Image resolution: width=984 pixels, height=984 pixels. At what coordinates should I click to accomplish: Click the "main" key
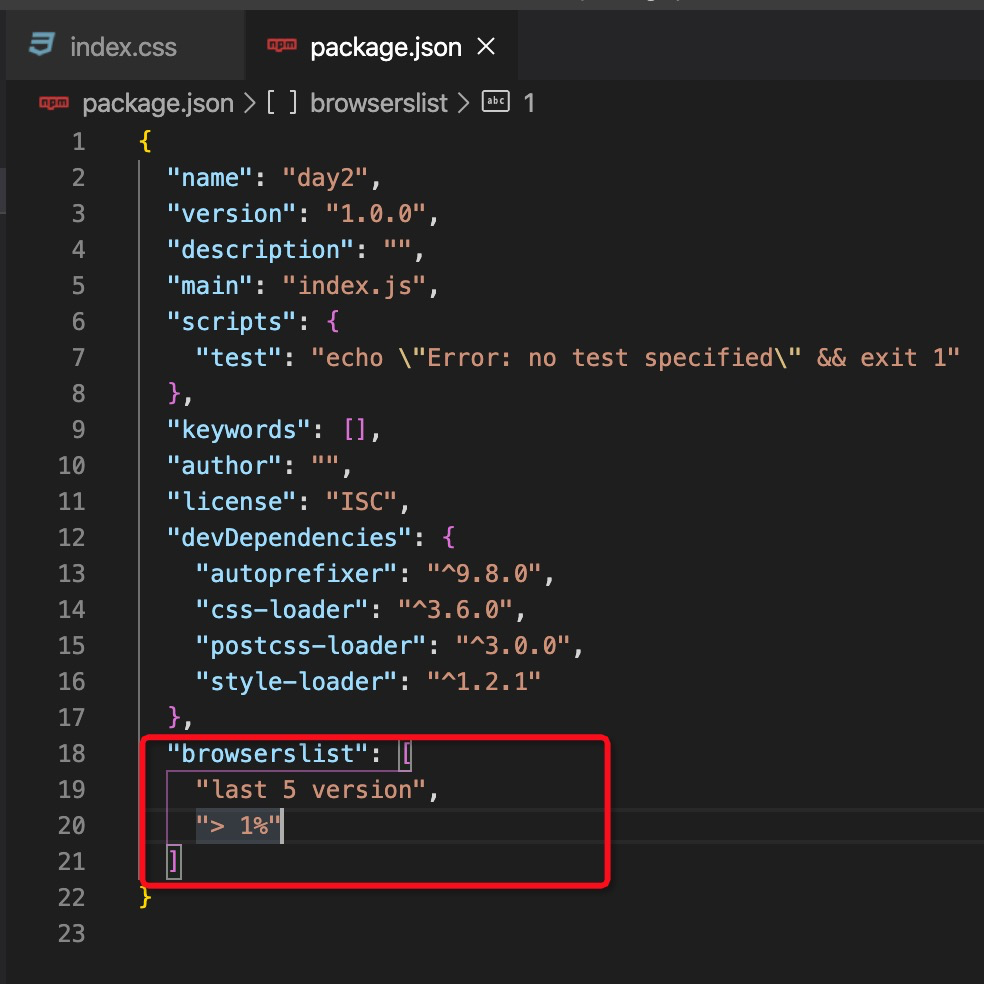tap(210, 286)
